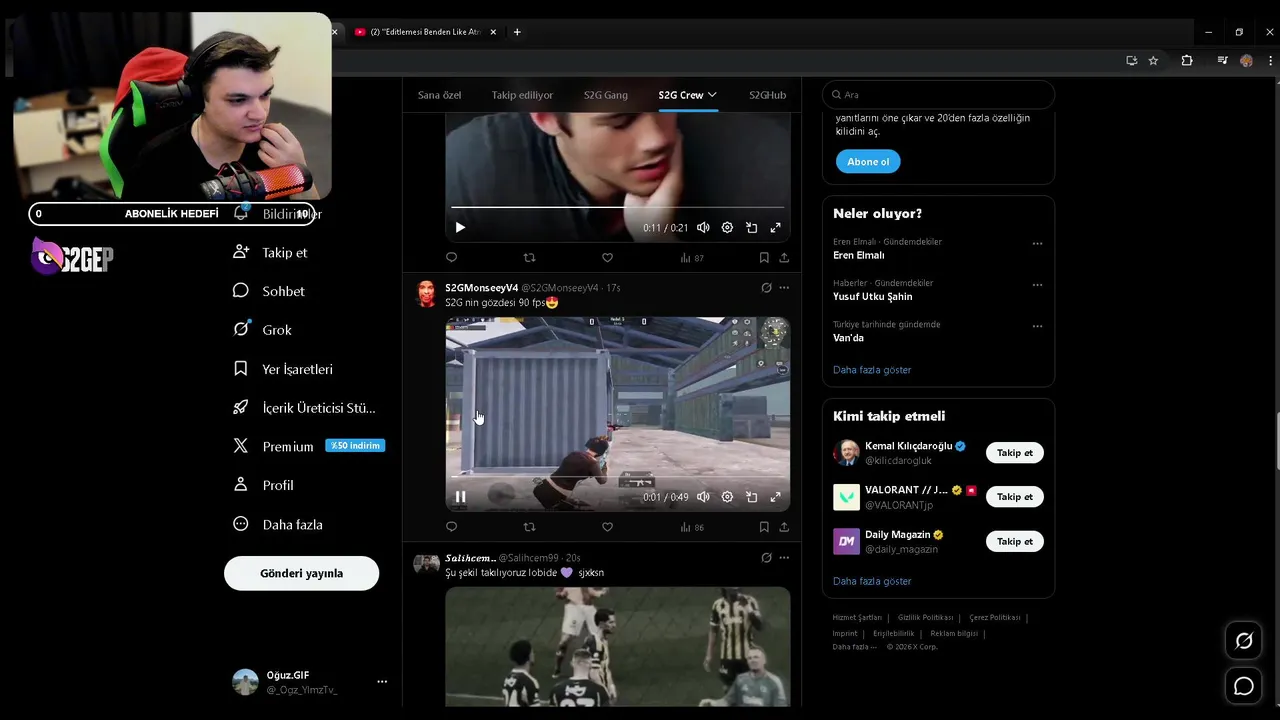Like the top video post
This screenshot has width=1280, height=720.
607,258
